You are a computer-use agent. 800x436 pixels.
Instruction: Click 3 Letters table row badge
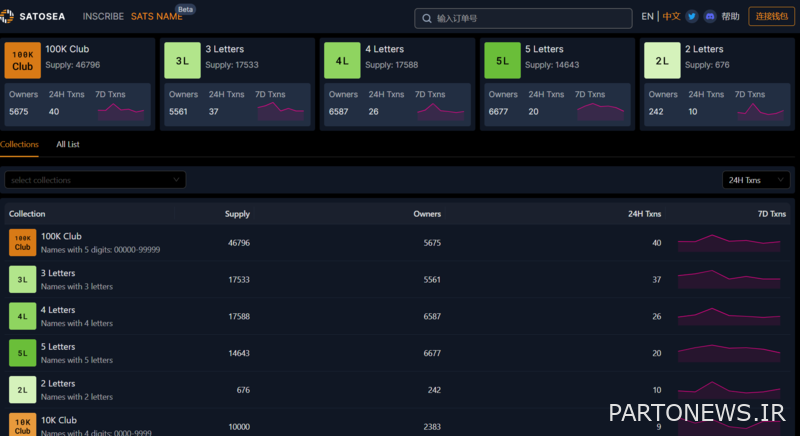click(22, 279)
